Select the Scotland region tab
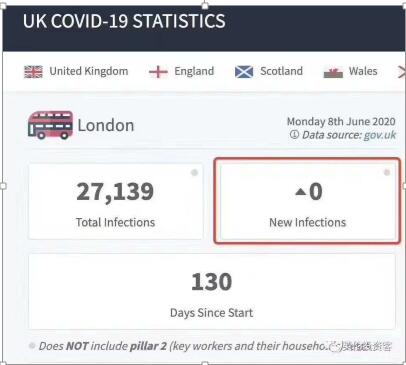Viewport: 406px width, 365px height. pos(269,71)
